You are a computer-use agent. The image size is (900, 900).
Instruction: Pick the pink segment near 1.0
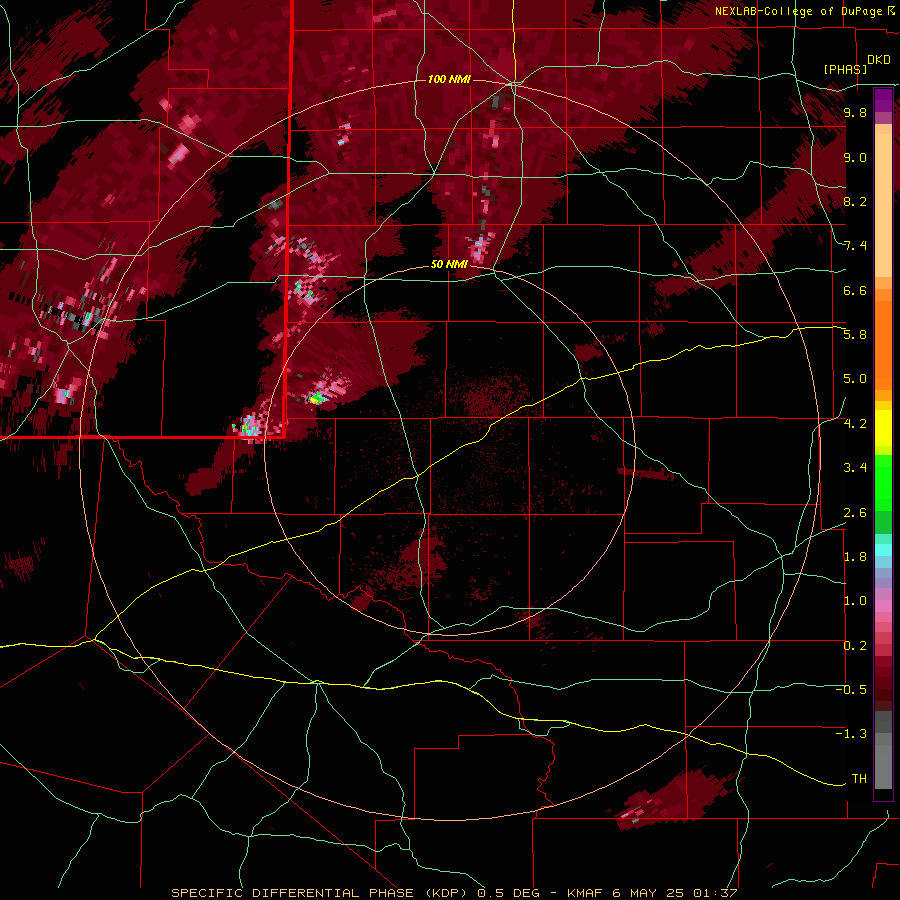pos(883,606)
